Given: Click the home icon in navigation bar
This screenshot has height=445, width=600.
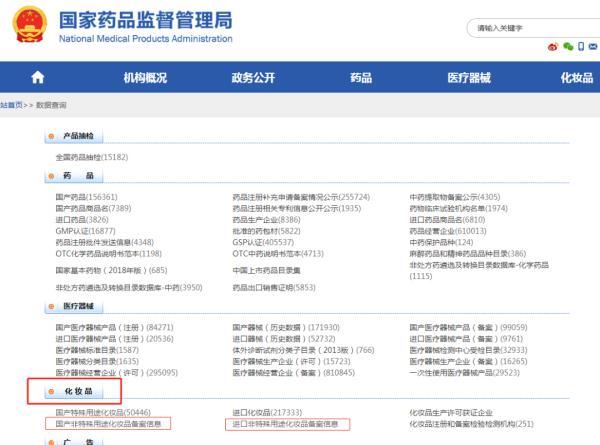Looking at the screenshot, I should coord(38,78).
